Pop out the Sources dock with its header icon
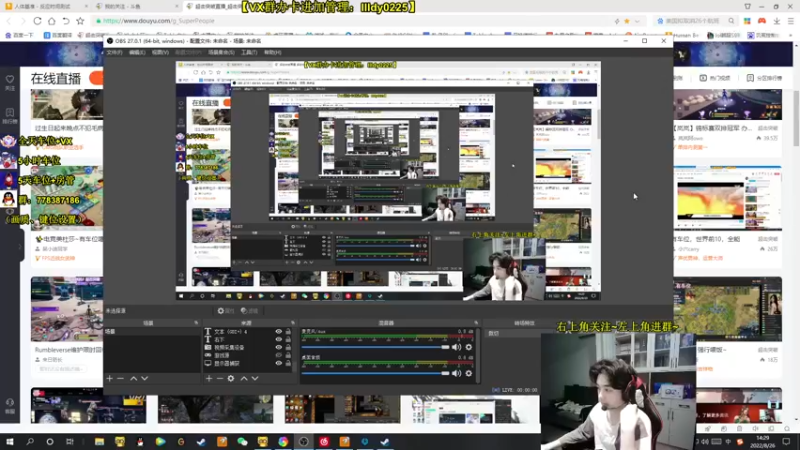Screen dimensions: 800x450 293,323
